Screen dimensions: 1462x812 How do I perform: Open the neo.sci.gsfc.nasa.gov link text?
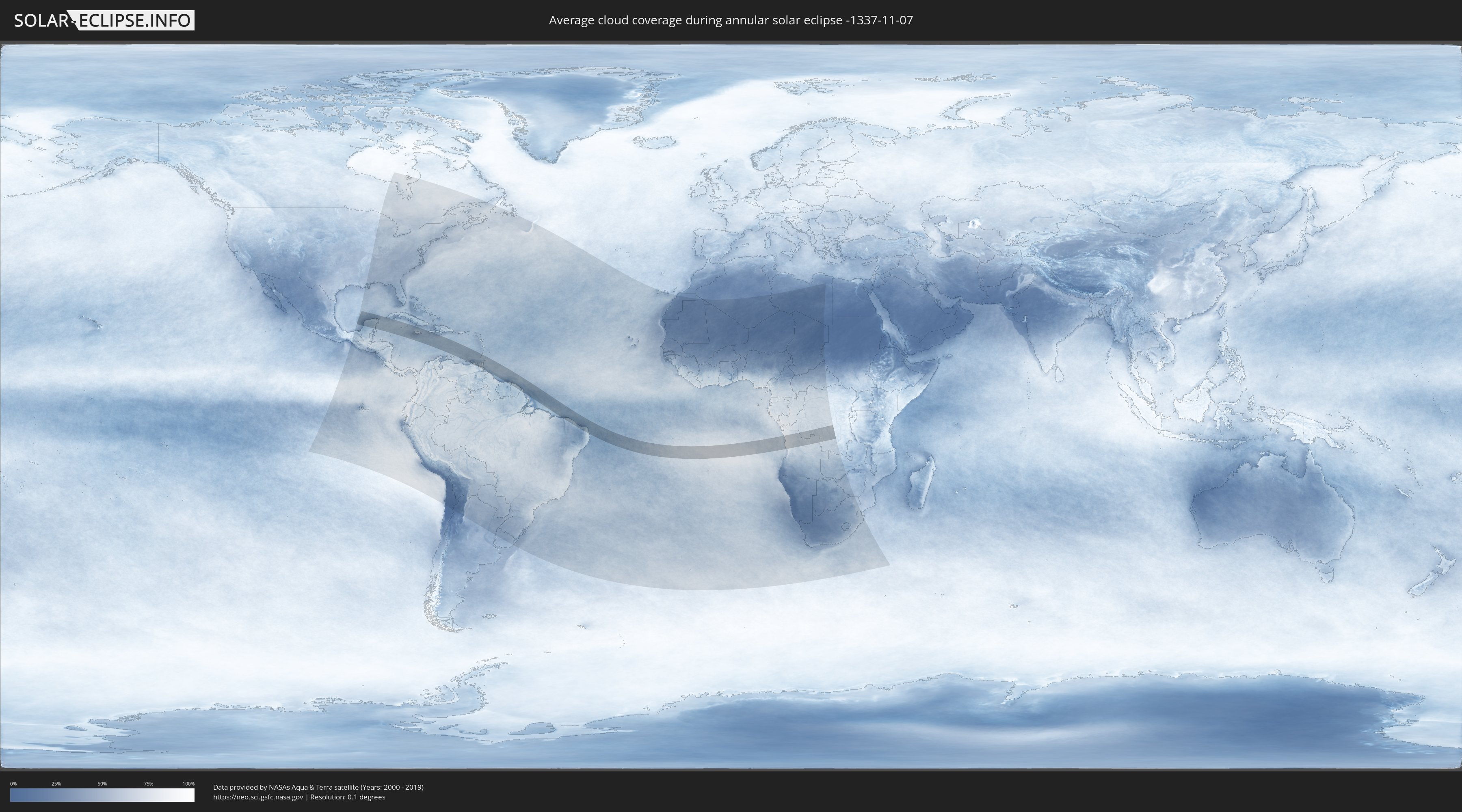click(x=258, y=797)
